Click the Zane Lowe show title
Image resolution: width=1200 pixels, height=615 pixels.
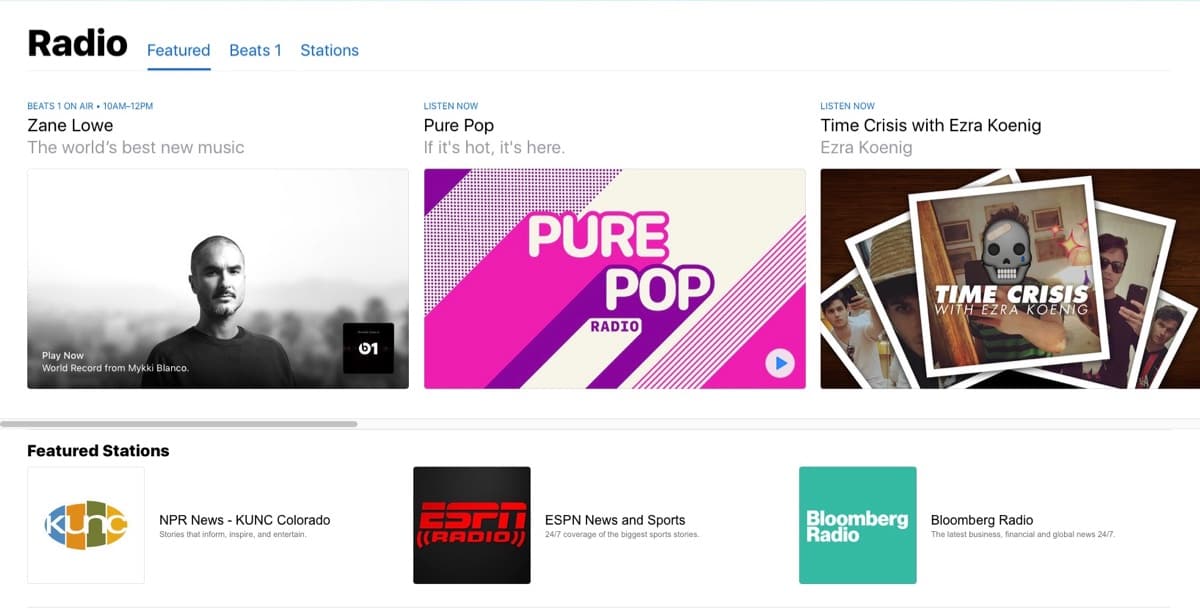point(70,125)
